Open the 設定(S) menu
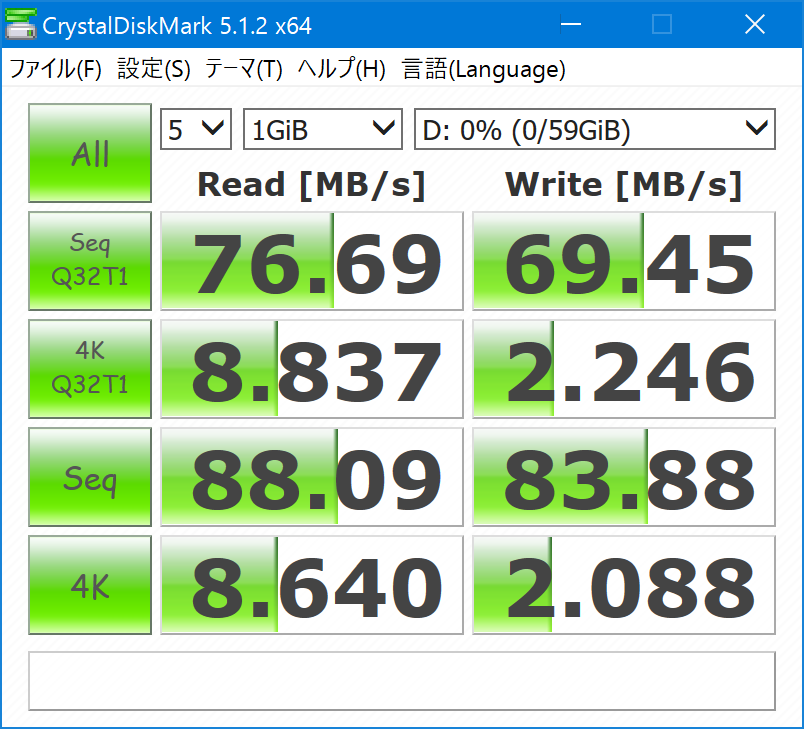The height and width of the screenshot is (729, 804). tap(154, 69)
